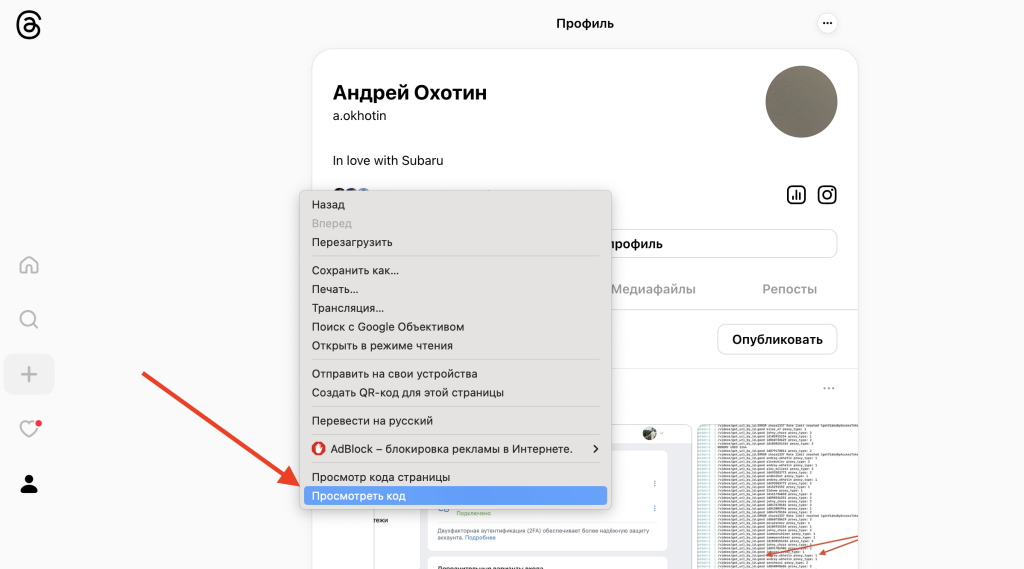
Task: Click the profile avatar picture
Action: [800, 102]
